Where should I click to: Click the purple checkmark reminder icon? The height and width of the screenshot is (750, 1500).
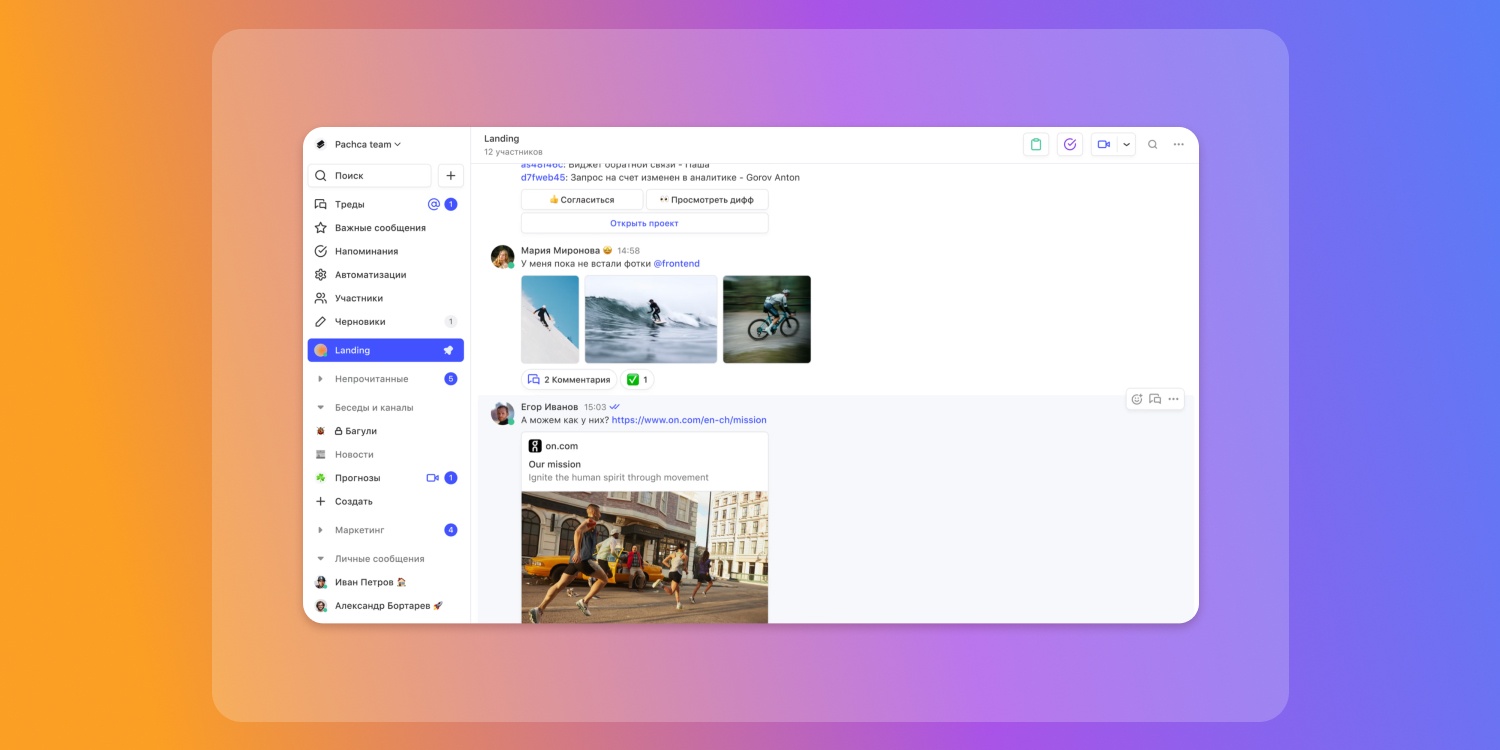[x=1069, y=145]
